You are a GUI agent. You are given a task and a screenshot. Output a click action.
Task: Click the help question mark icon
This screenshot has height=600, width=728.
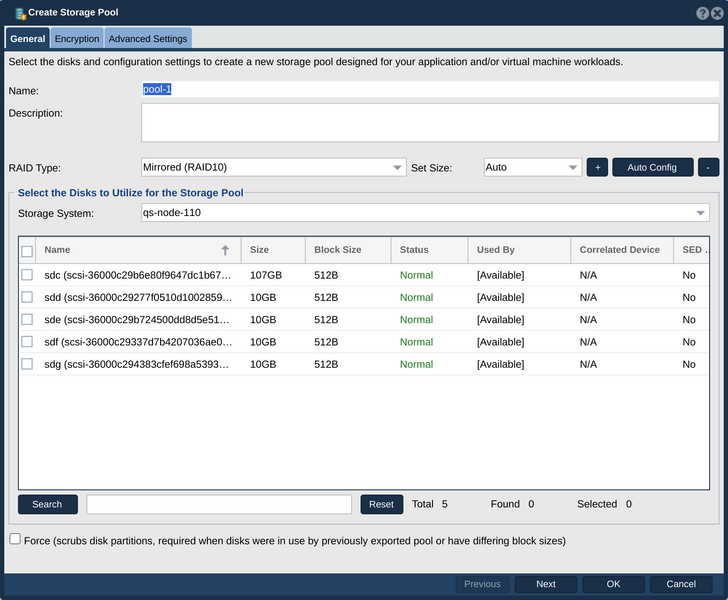[702, 13]
